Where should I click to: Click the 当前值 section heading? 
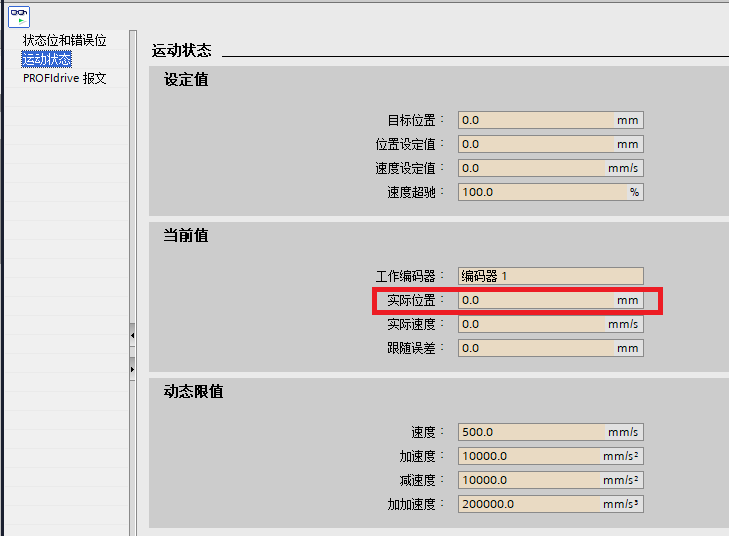(186, 235)
